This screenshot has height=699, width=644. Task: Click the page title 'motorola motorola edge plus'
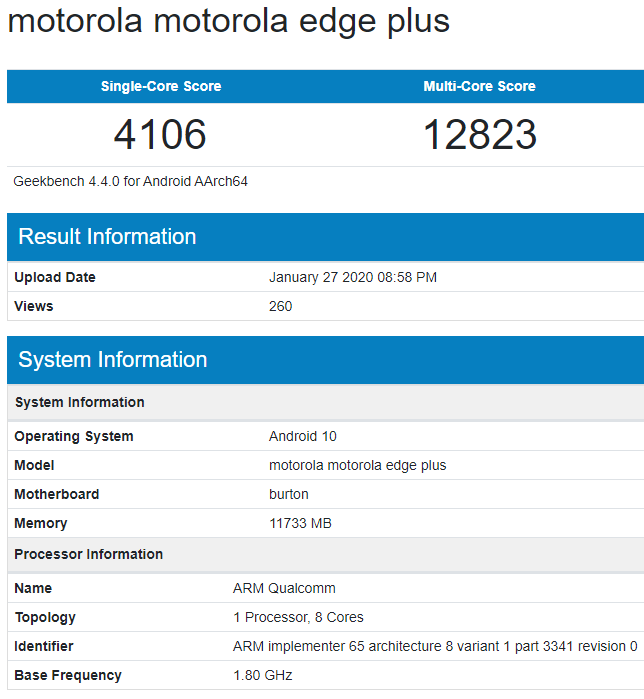[x=229, y=21]
